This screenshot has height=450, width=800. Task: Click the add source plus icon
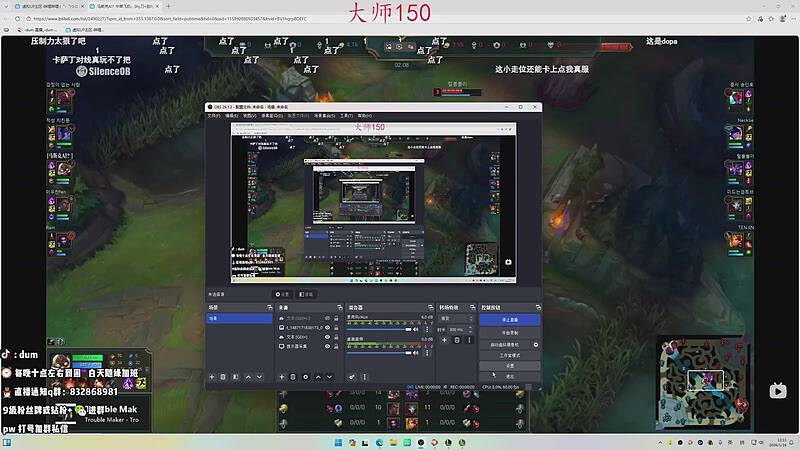[x=280, y=377]
